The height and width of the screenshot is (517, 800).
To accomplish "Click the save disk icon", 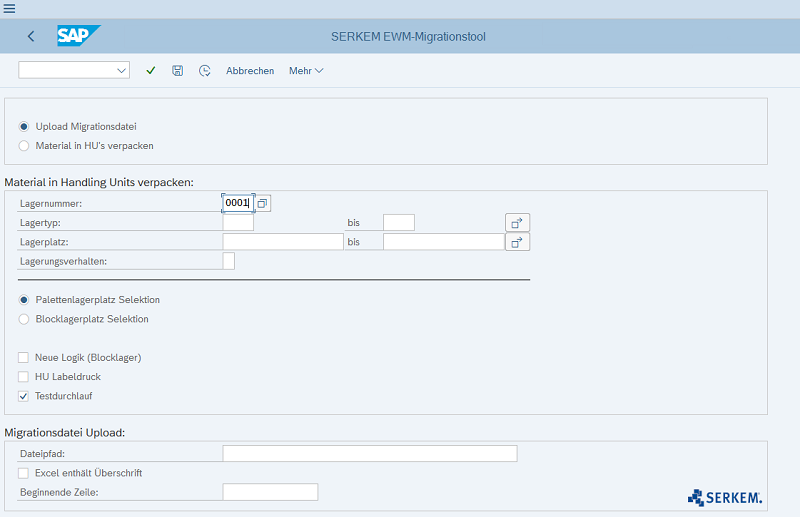I will [178, 70].
